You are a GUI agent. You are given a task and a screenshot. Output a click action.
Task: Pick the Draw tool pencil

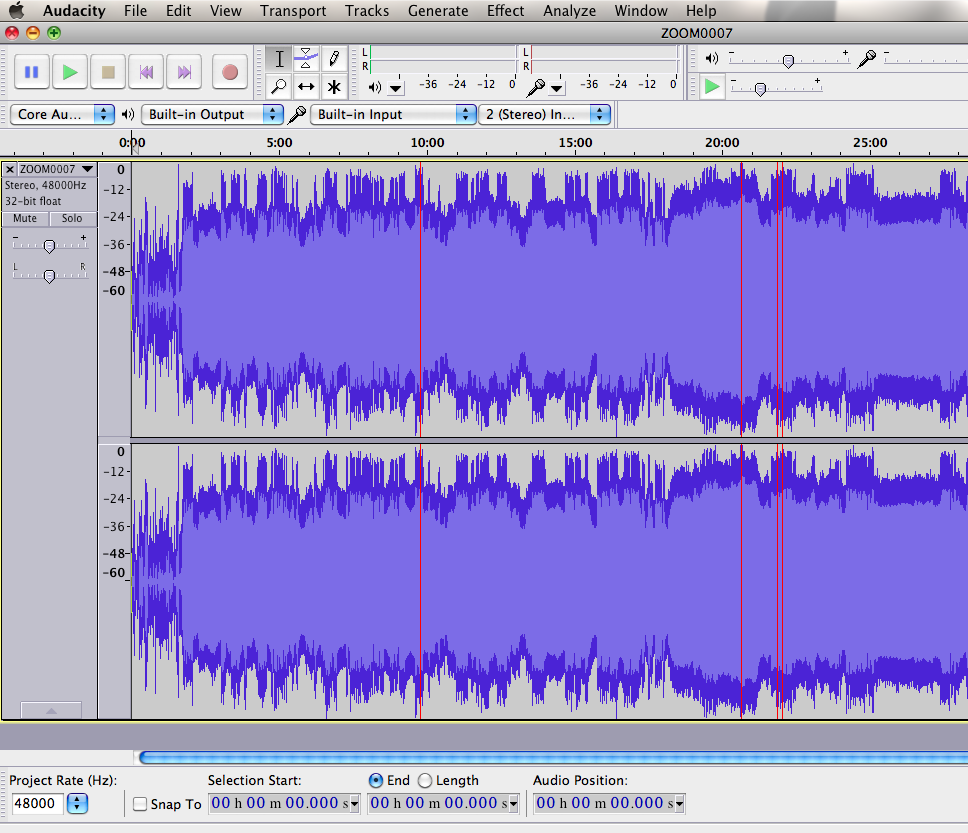[334, 57]
